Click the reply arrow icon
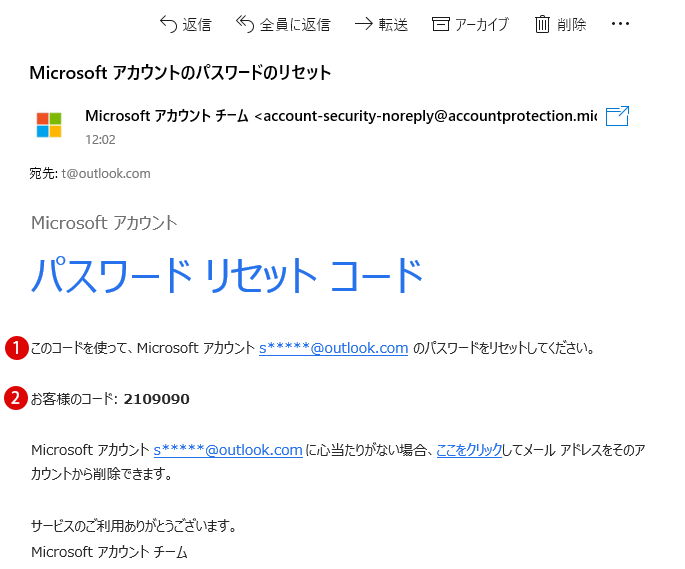 168,24
